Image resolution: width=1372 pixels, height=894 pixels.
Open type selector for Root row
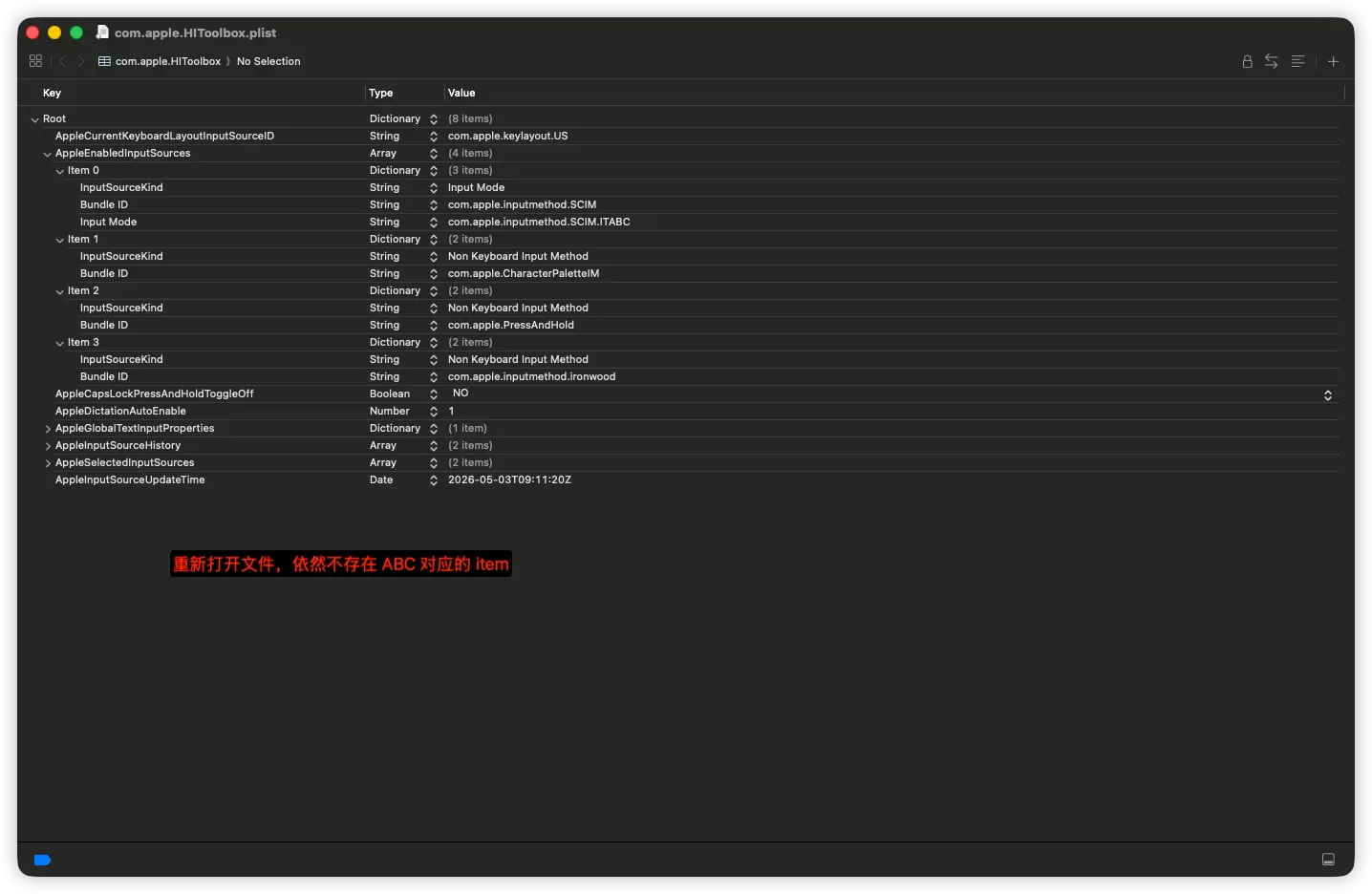tap(434, 119)
